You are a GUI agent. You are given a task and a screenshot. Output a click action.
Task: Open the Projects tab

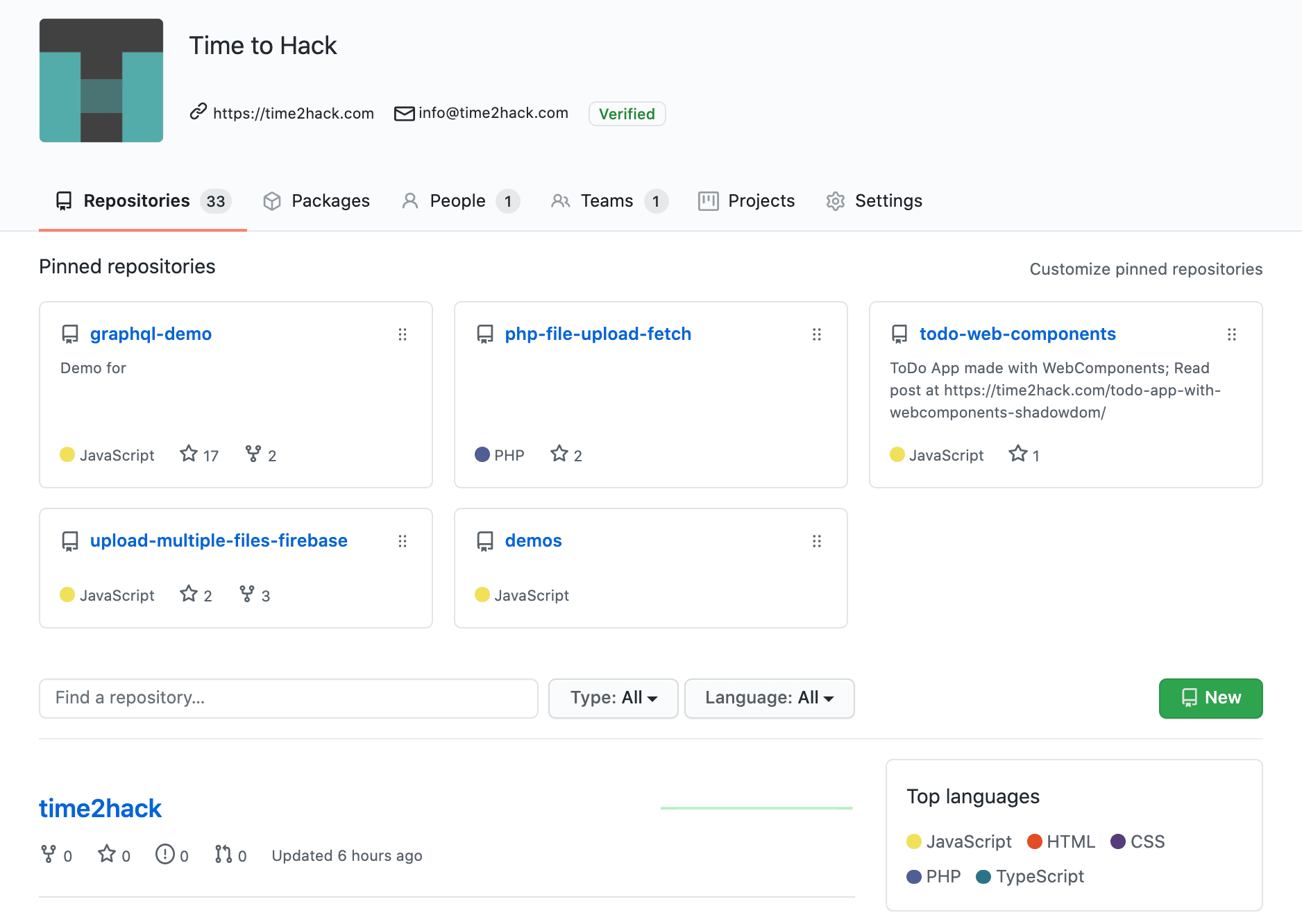pos(746,201)
